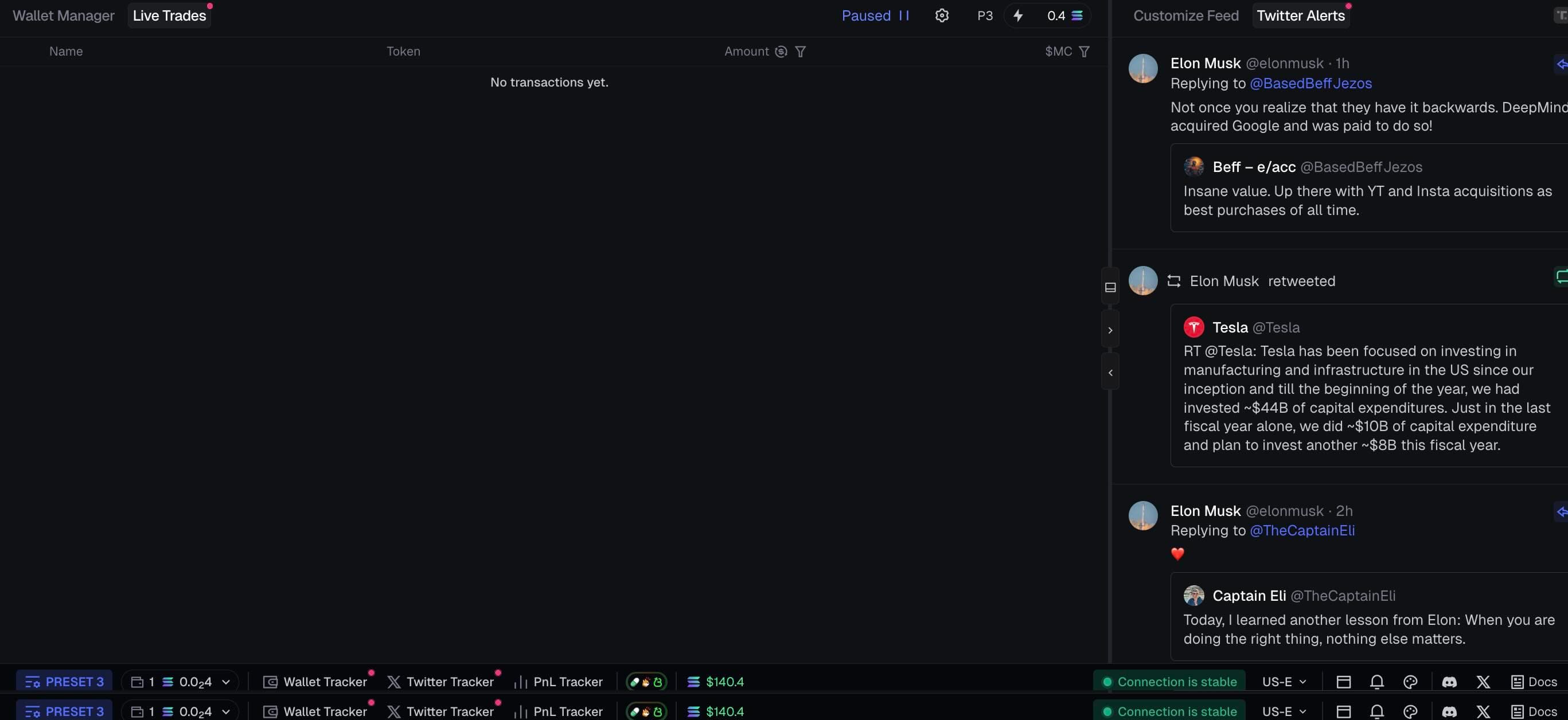This screenshot has width=1568, height=720.
Task: Click the 'No transactions yet.' message
Action: pyautogui.click(x=549, y=82)
